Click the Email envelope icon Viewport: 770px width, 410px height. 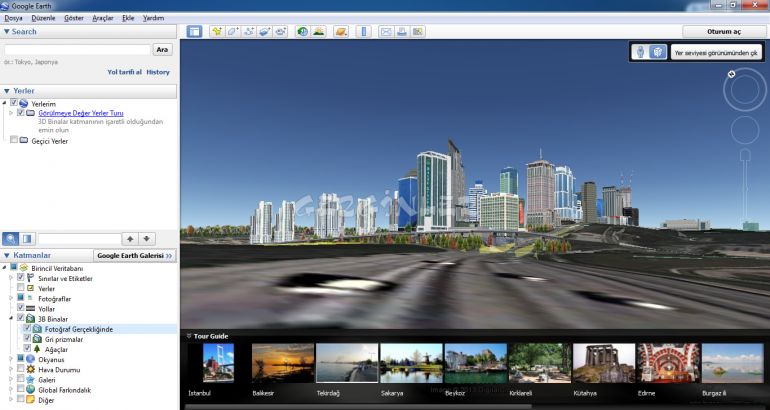click(386, 32)
